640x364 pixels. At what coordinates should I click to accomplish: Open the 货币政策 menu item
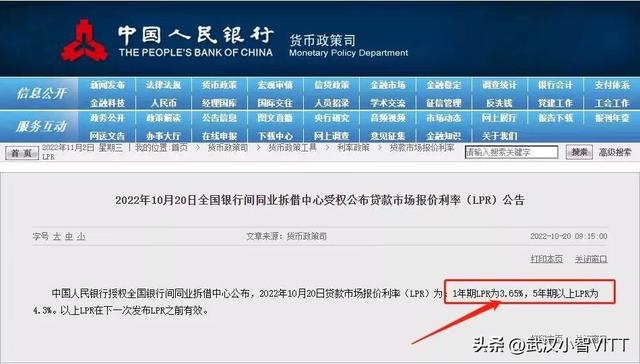tap(219, 85)
